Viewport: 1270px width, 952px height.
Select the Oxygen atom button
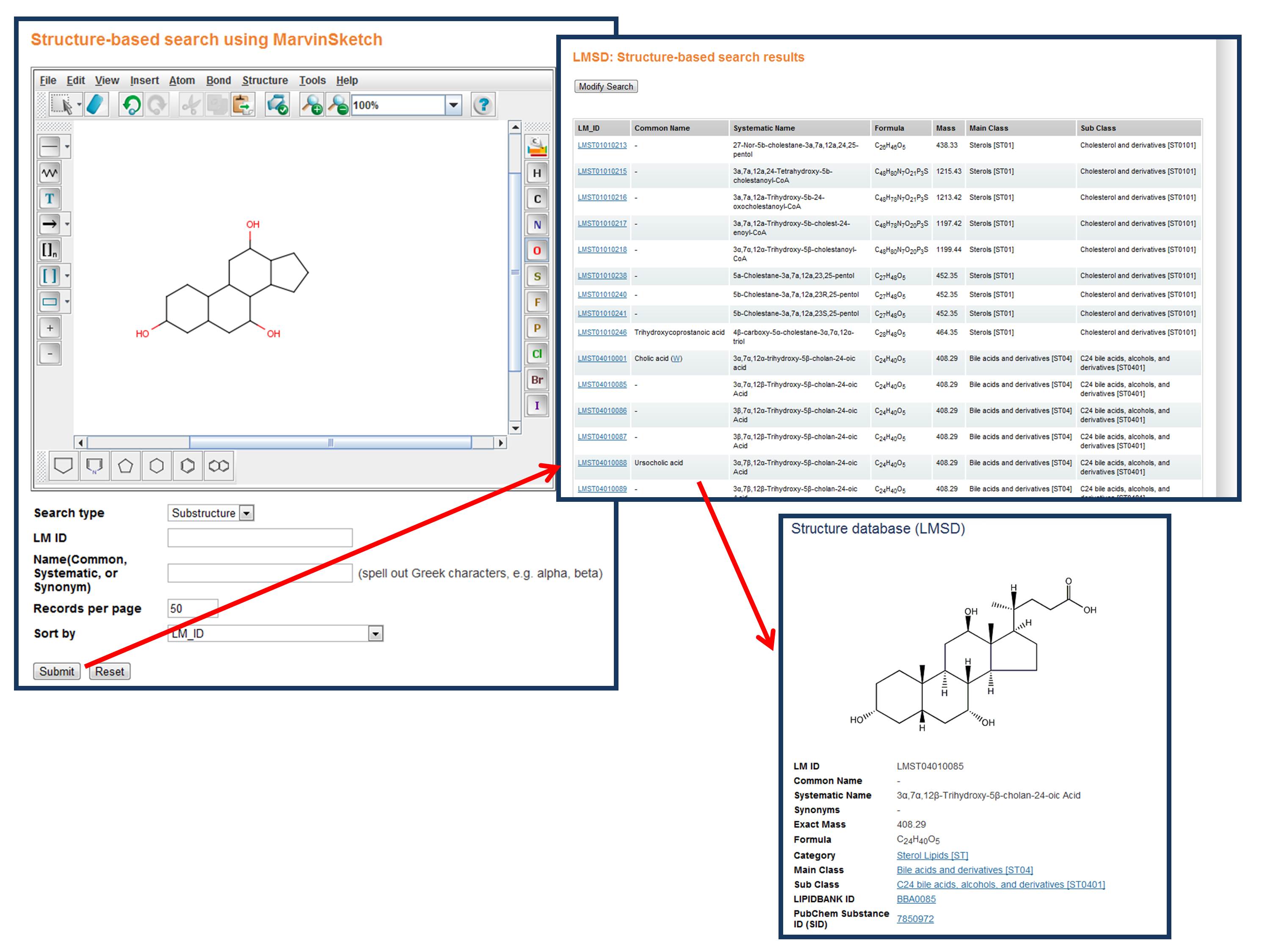click(x=537, y=251)
